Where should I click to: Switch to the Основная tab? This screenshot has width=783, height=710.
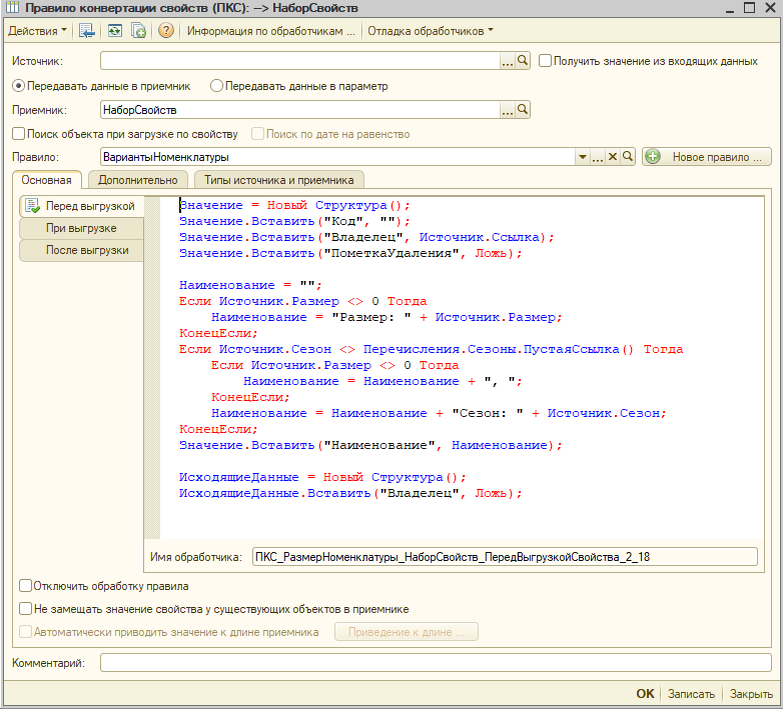click(x=46, y=180)
